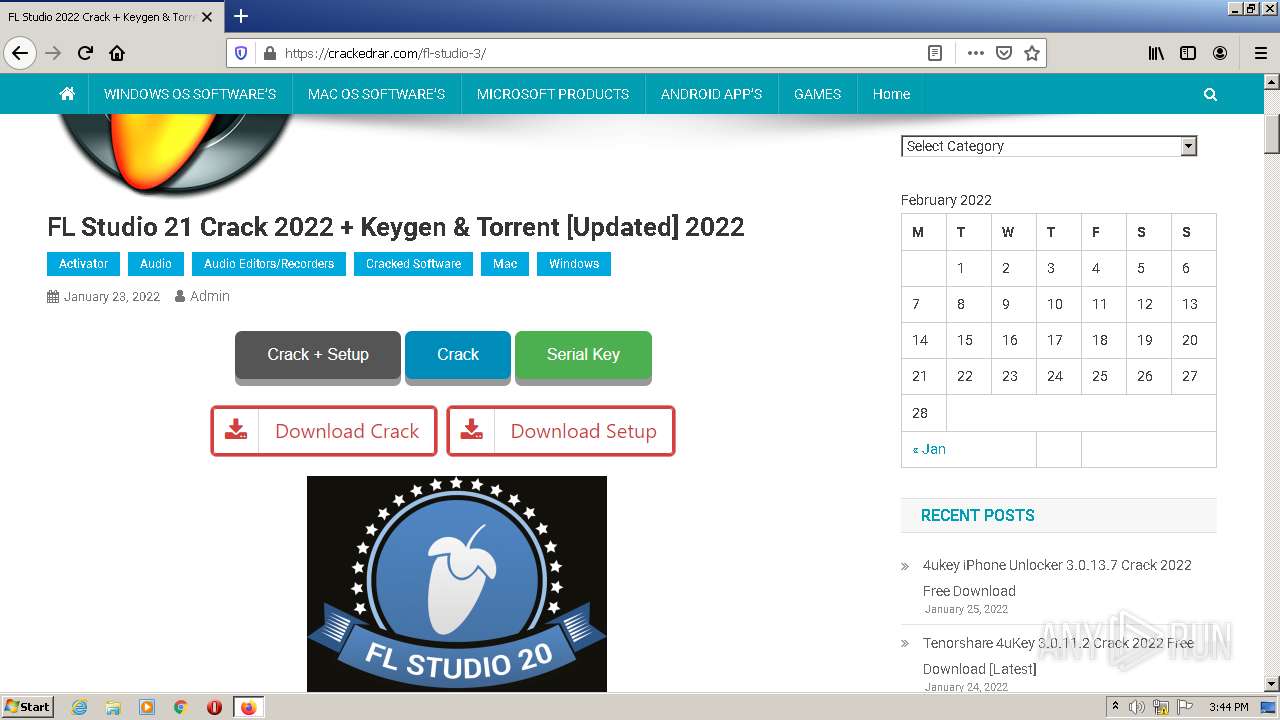Launch Chrome from the taskbar
This screenshot has width=1280, height=720.
pos(181,707)
